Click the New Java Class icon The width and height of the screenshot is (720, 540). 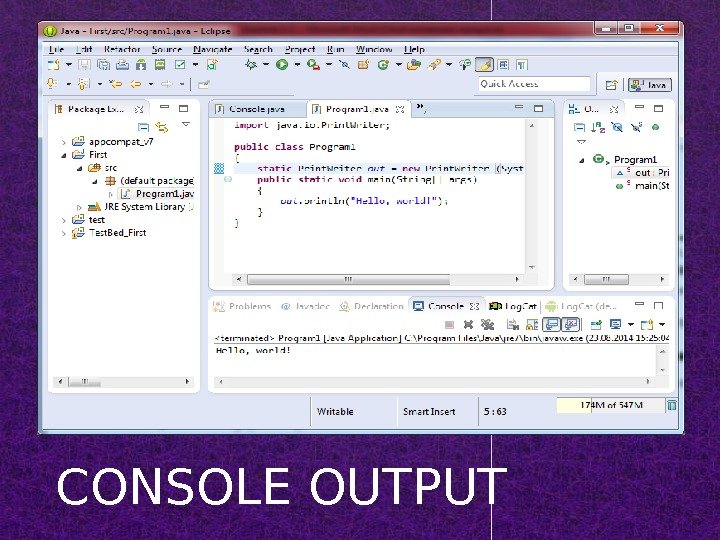pos(383,65)
